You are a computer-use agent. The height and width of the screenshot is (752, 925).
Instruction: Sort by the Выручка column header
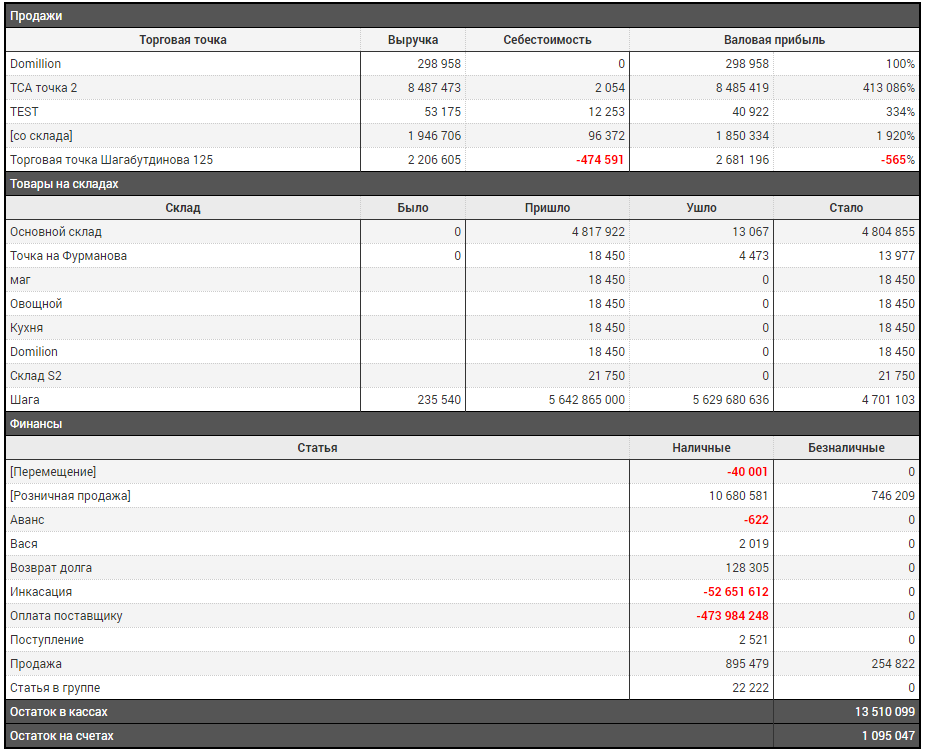[x=413, y=40]
